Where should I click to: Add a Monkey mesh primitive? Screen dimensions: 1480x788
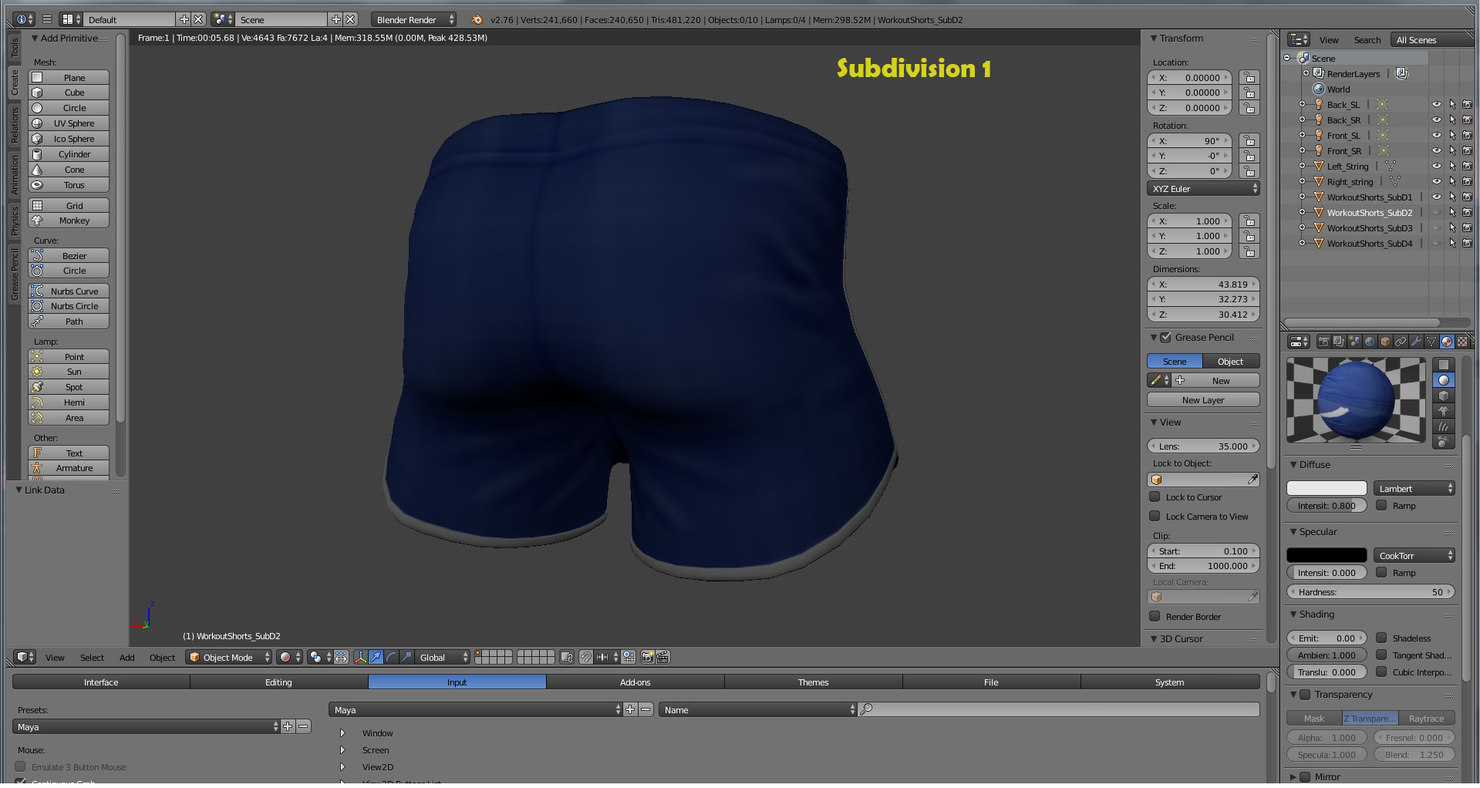click(69, 220)
